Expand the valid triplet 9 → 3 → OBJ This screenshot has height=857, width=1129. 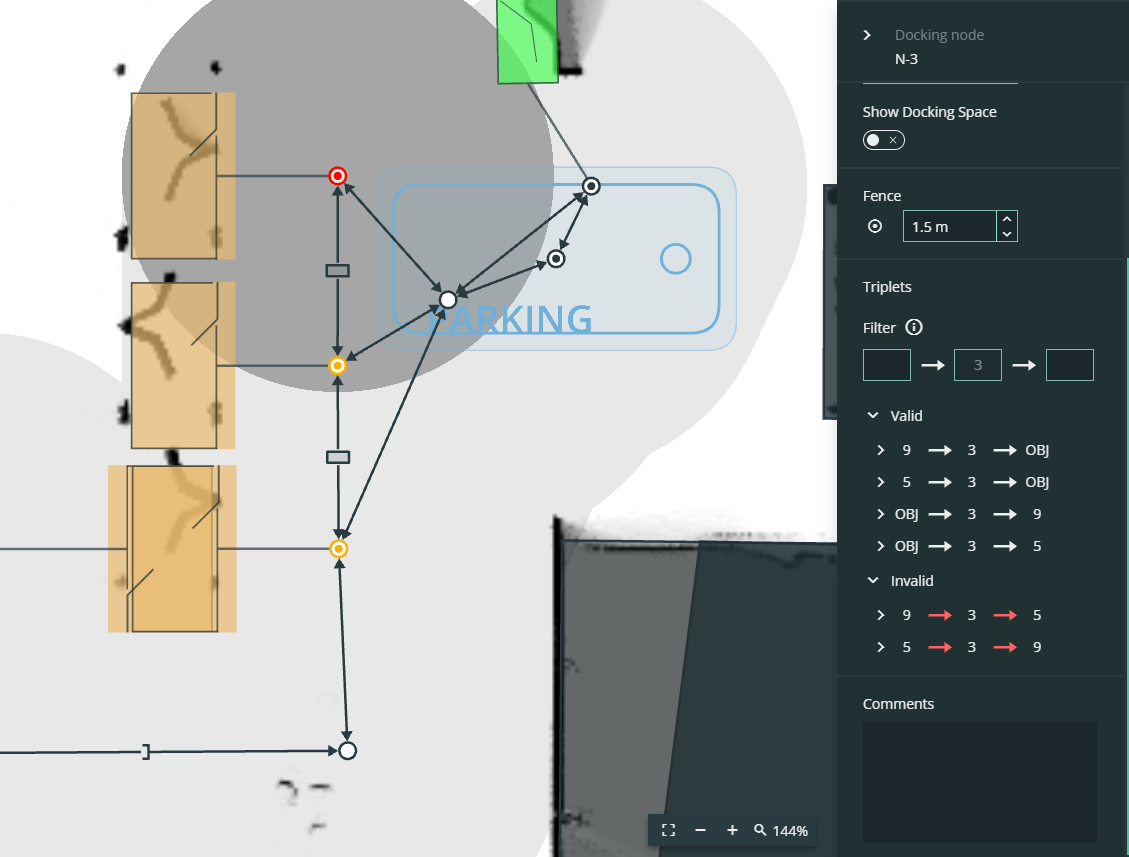pos(881,450)
